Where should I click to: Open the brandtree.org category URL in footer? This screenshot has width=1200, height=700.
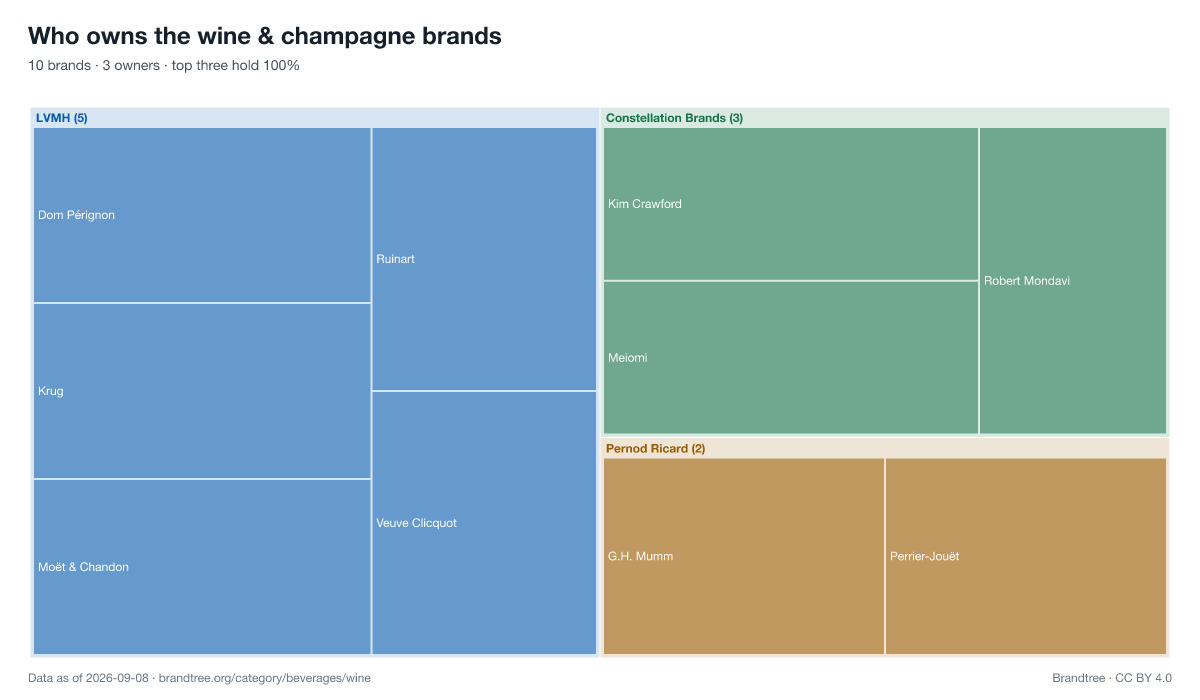click(x=265, y=678)
